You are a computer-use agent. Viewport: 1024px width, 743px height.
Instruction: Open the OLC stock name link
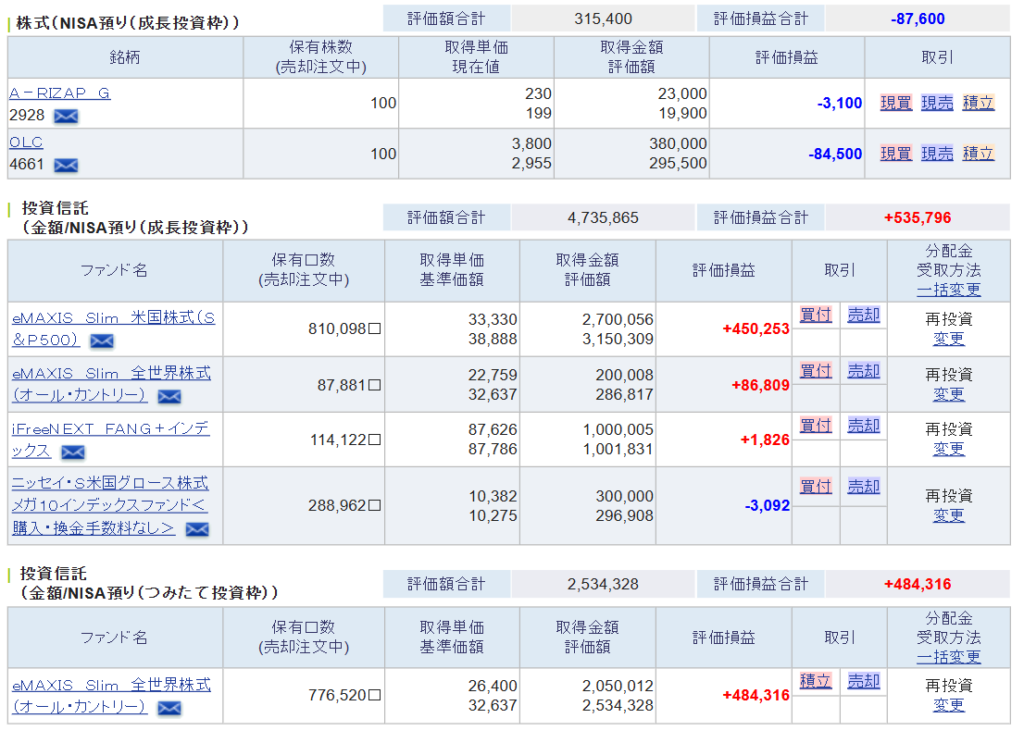click(26, 142)
